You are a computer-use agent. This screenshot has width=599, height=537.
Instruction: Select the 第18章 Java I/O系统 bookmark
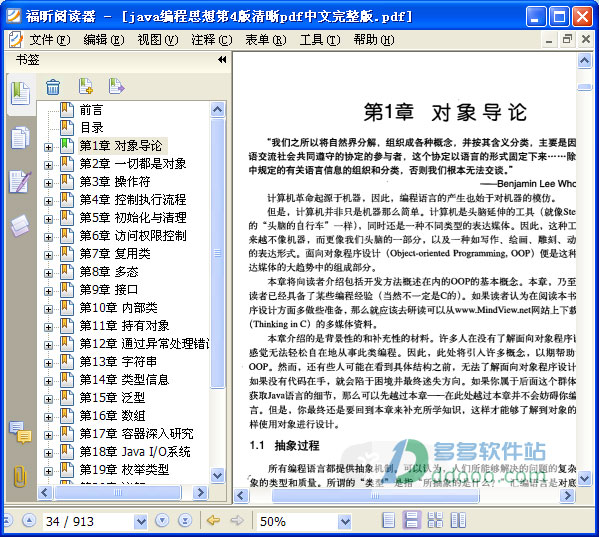[x=134, y=452]
